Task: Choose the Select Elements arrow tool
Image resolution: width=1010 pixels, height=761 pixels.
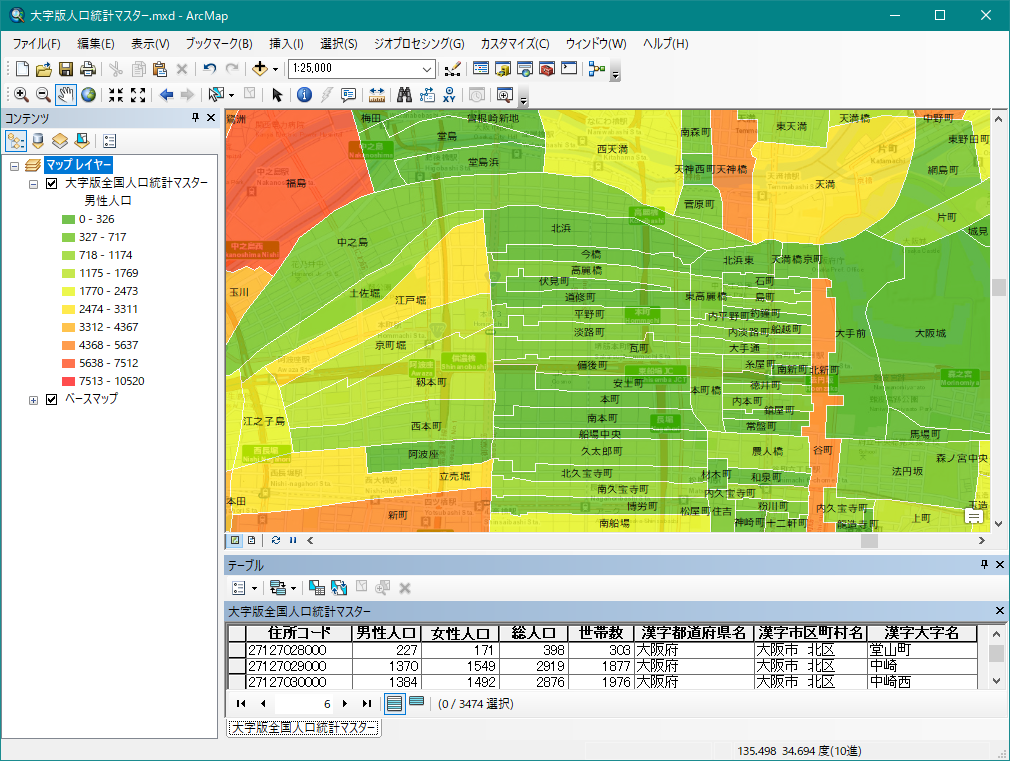Action: pos(277,95)
